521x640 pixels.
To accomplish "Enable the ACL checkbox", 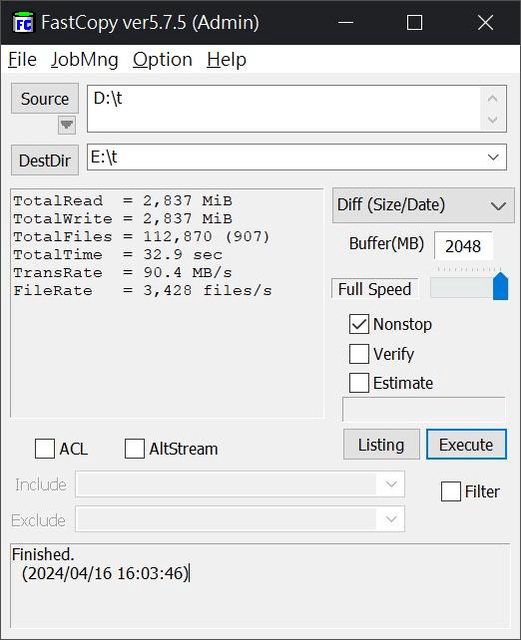I will click(45, 449).
